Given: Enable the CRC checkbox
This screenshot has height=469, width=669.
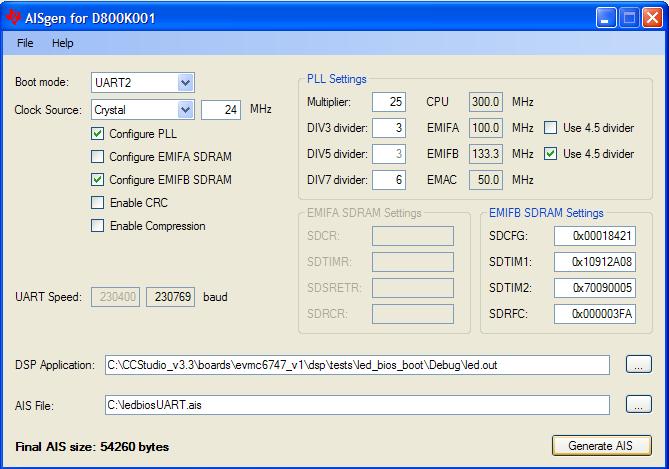Looking at the screenshot, I should 97,203.
